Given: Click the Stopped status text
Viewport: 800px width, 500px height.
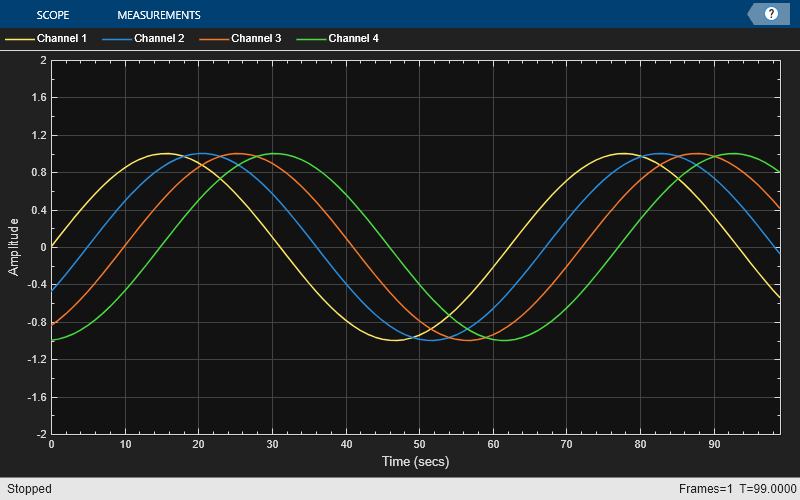Looking at the screenshot, I should click(29, 489).
